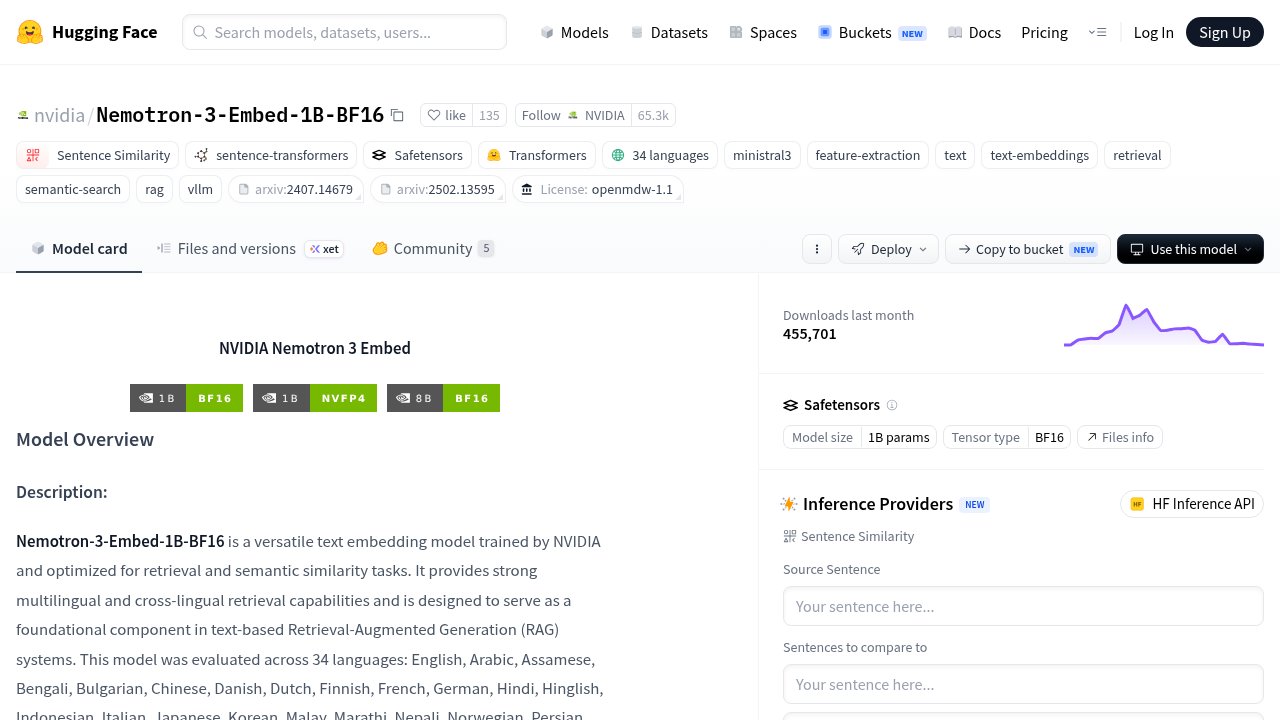Select the text tag
This screenshot has width=1280, height=720.
pos(955,155)
